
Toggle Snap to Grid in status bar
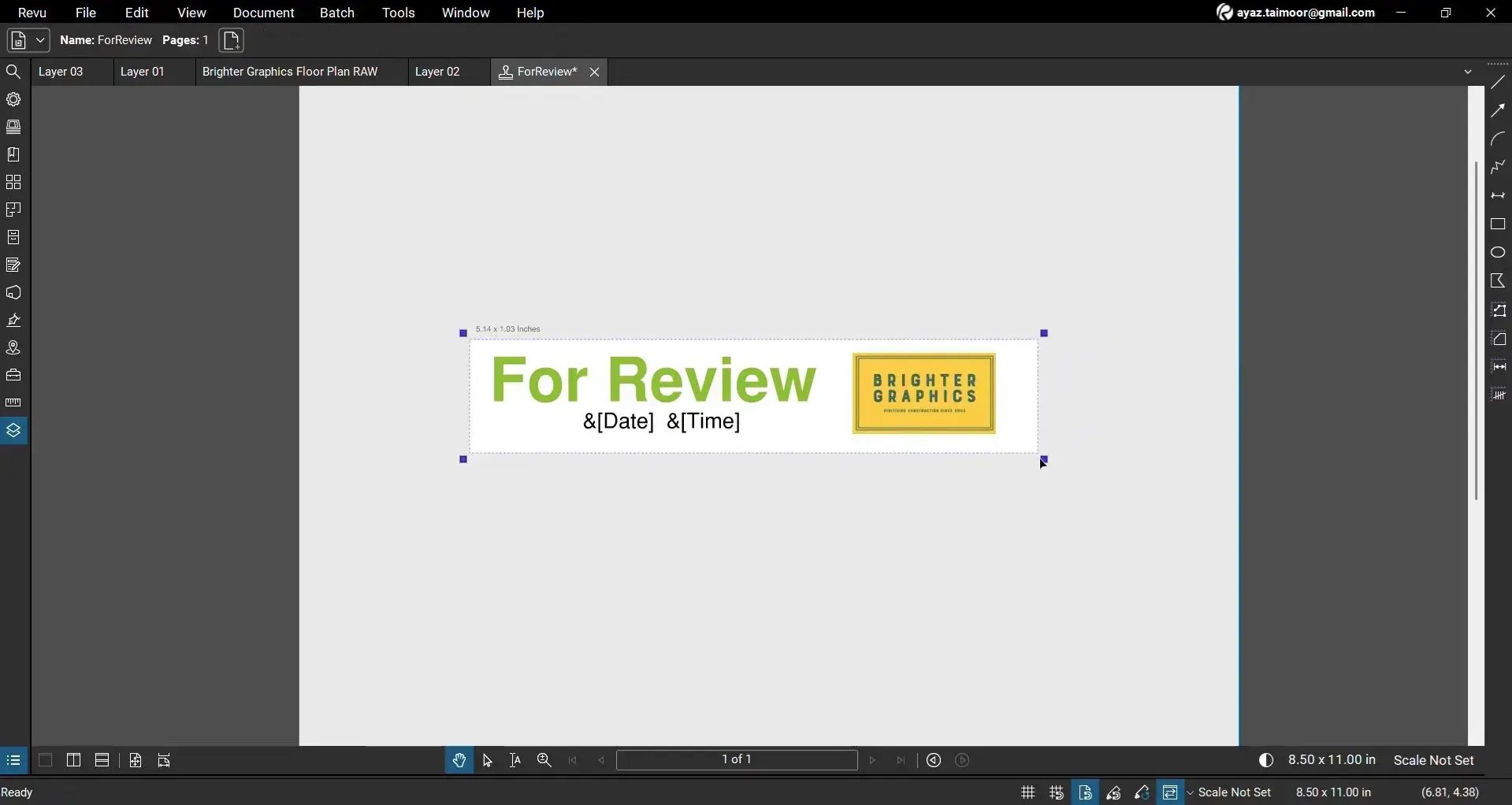tap(1057, 792)
